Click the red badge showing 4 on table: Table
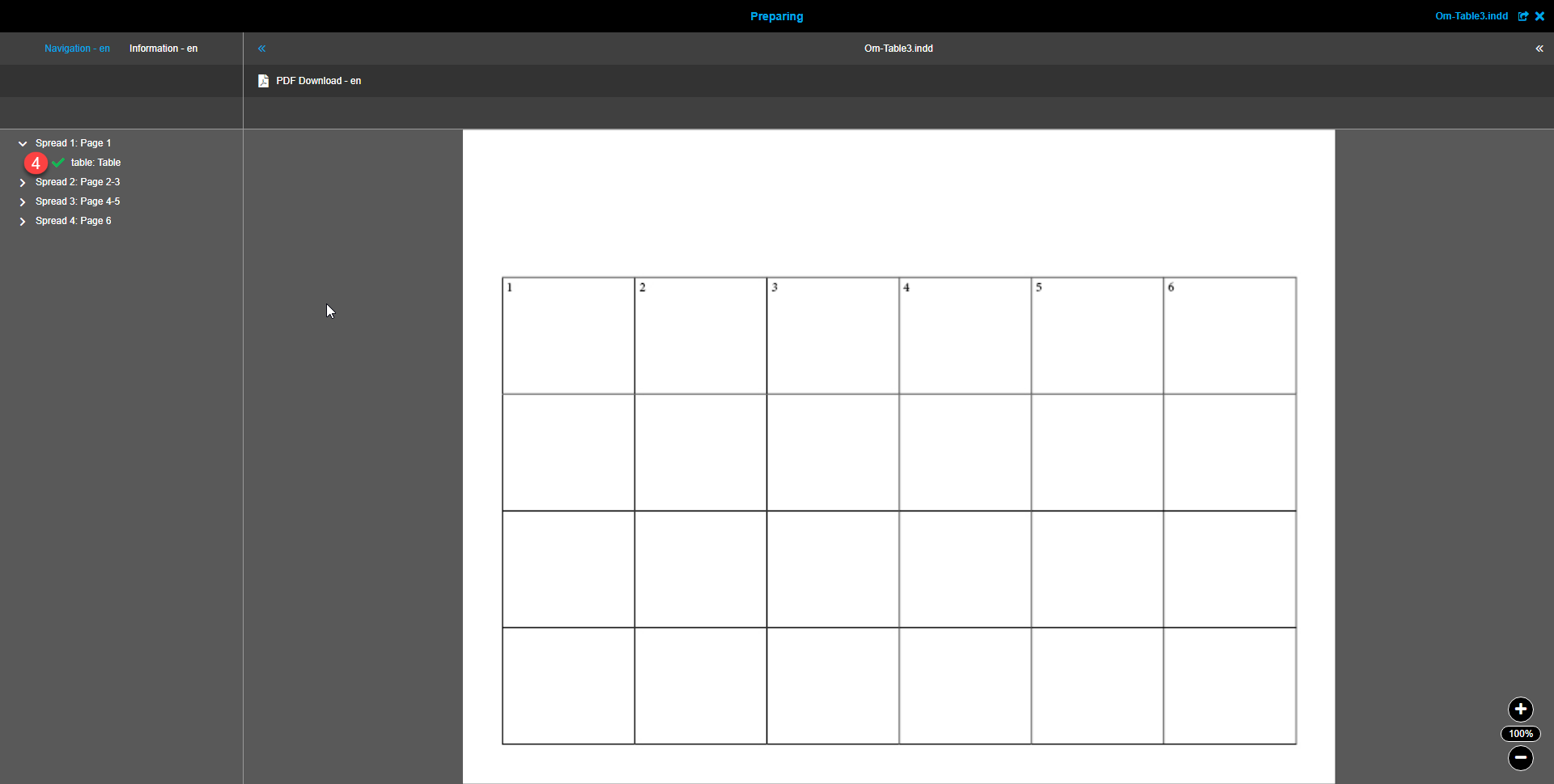The height and width of the screenshot is (784, 1554). tap(35, 163)
